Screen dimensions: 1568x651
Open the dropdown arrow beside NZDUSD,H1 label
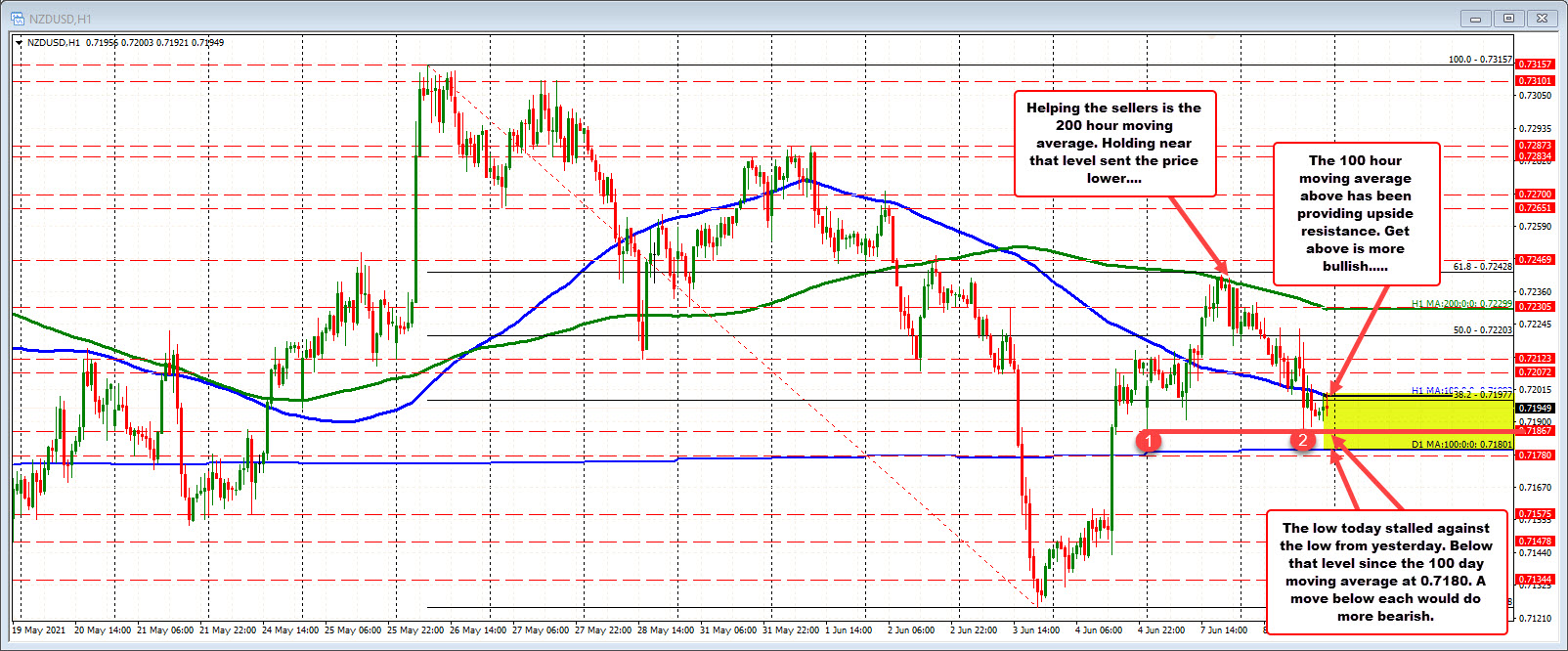point(20,43)
